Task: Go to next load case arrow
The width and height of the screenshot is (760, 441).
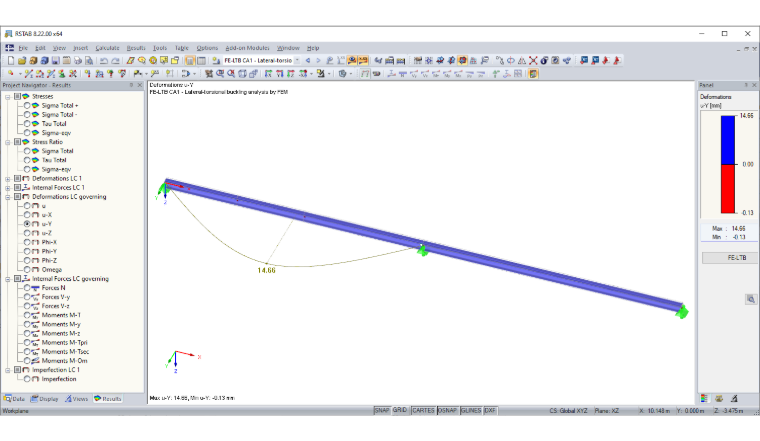Action: tap(318, 61)
